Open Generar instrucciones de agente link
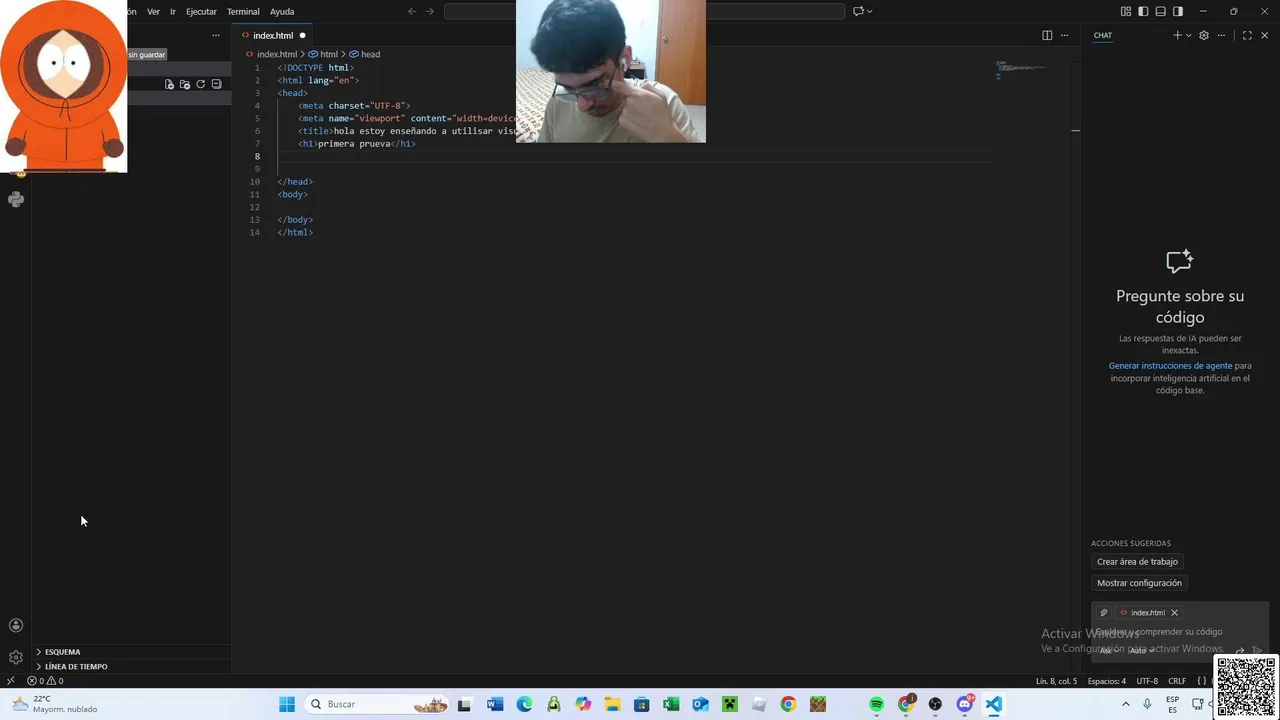 click(1170, 366)
